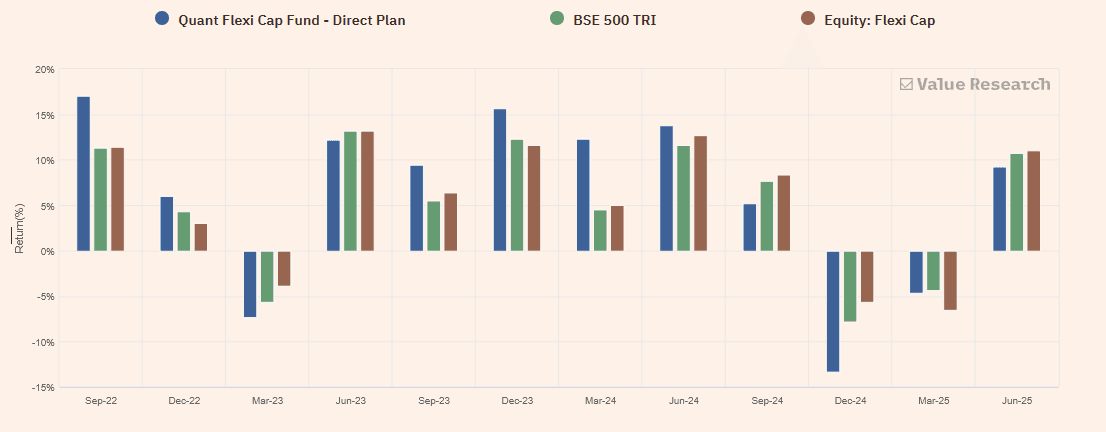Viewport: 1106px width, 432px height.
Task: Click the Dec-23 x-axis label
Action: point(517,400)
